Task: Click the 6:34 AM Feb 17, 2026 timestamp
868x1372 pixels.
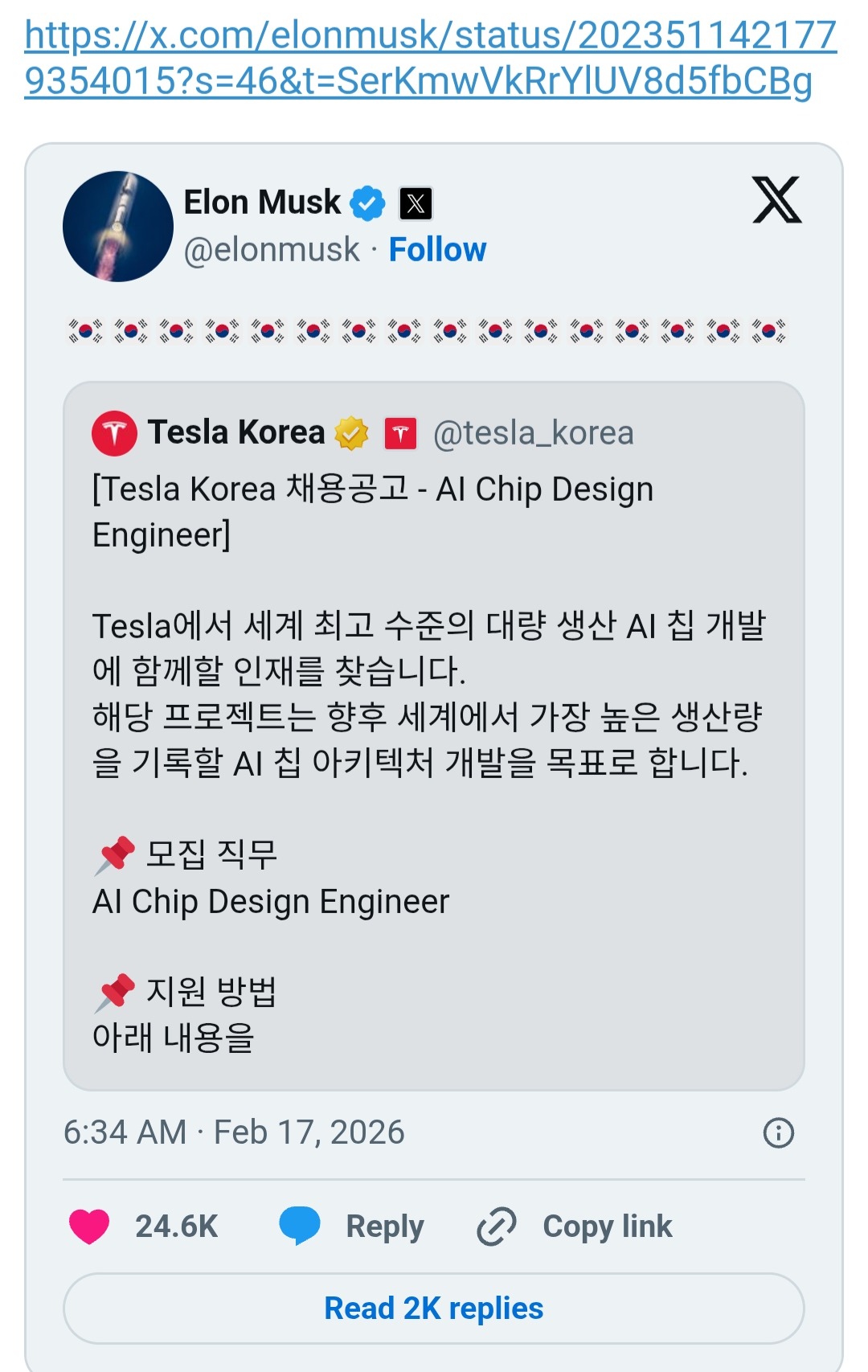Action: [x=234, y=1132]
